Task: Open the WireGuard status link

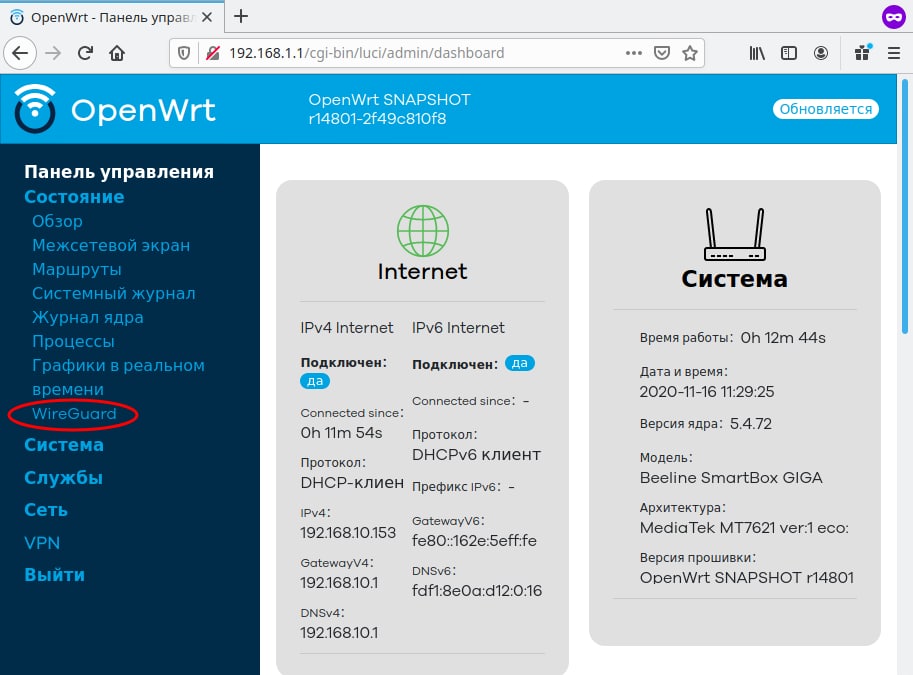Action: click(74, 414)
